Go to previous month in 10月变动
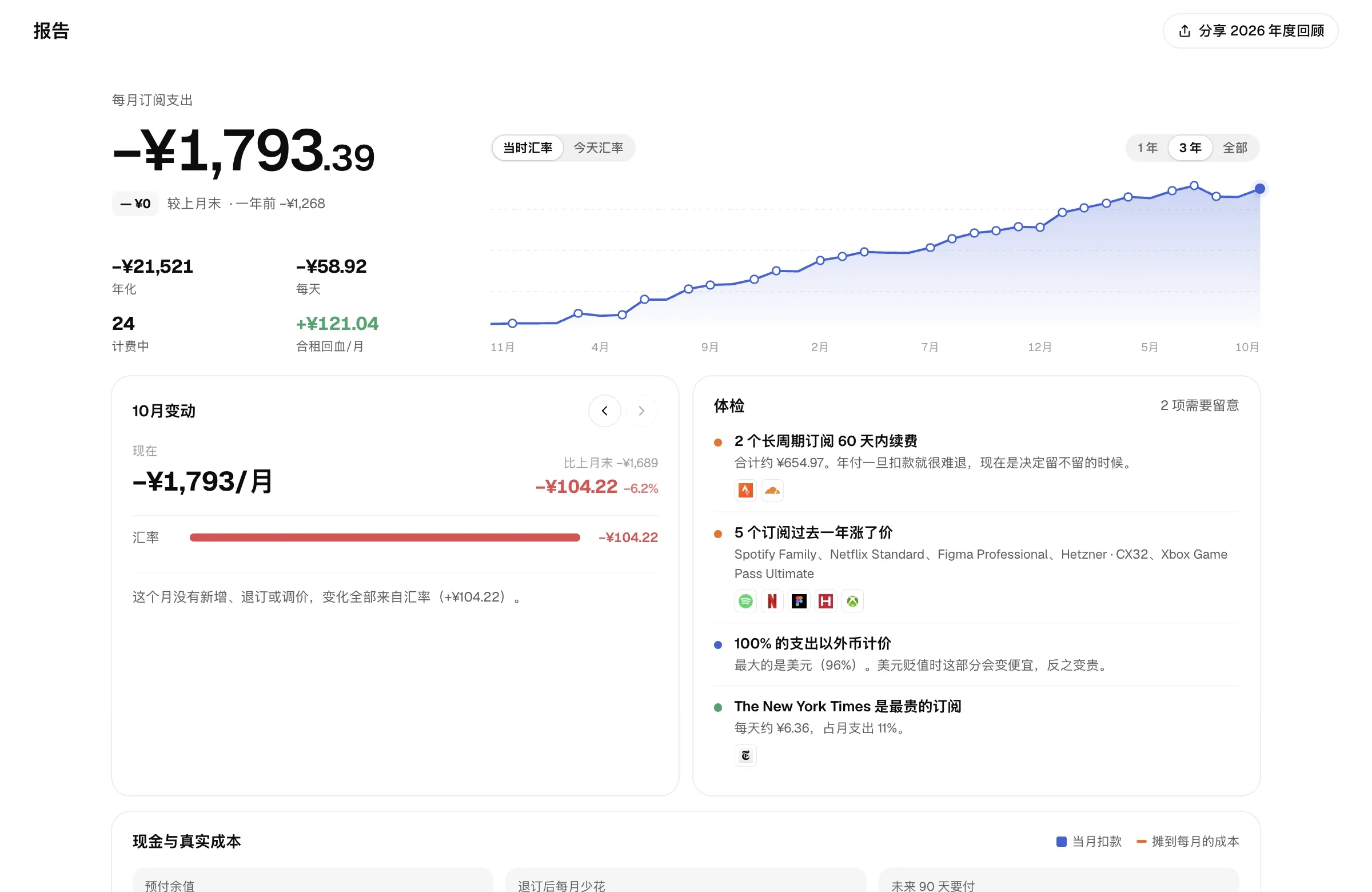 [x=605, y=411]
